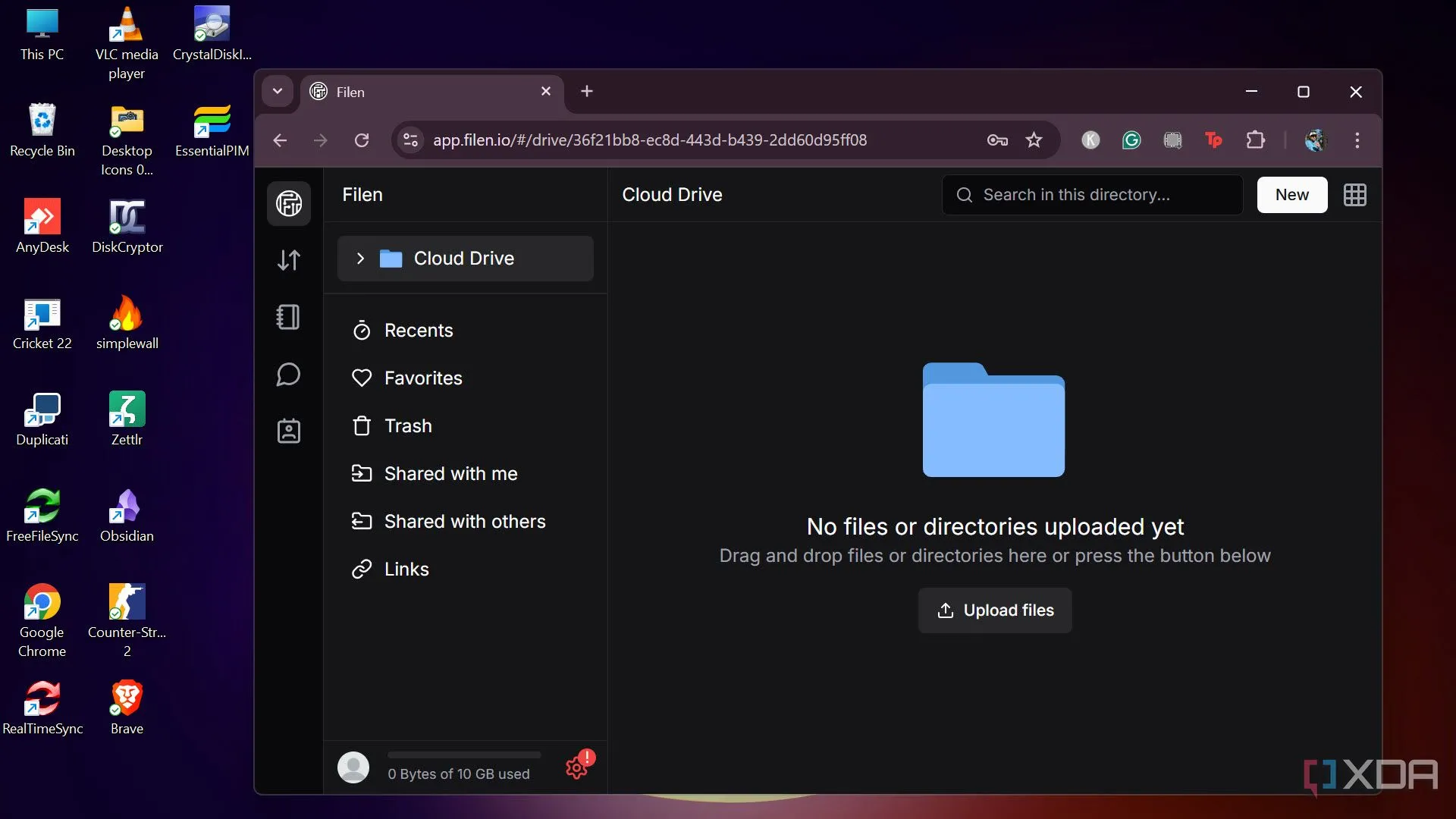Screen dimensions: 1456x819
Task: Open the password manager key icon
Action: 997,140
